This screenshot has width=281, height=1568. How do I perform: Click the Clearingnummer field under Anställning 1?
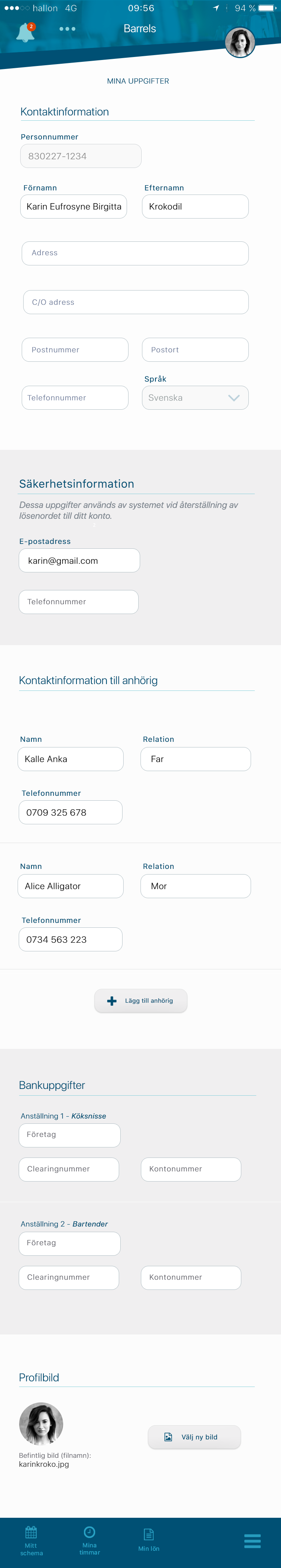[69, 1169]
